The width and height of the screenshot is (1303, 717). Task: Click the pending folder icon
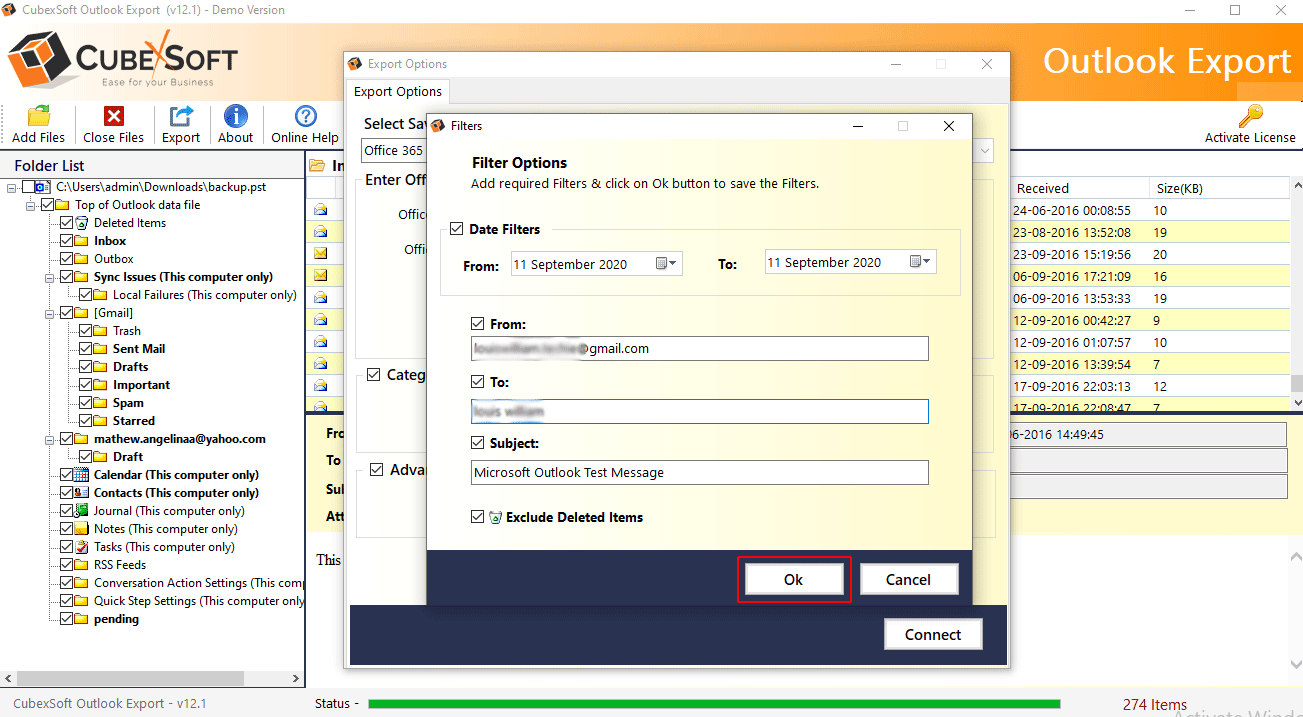(82, 619)
